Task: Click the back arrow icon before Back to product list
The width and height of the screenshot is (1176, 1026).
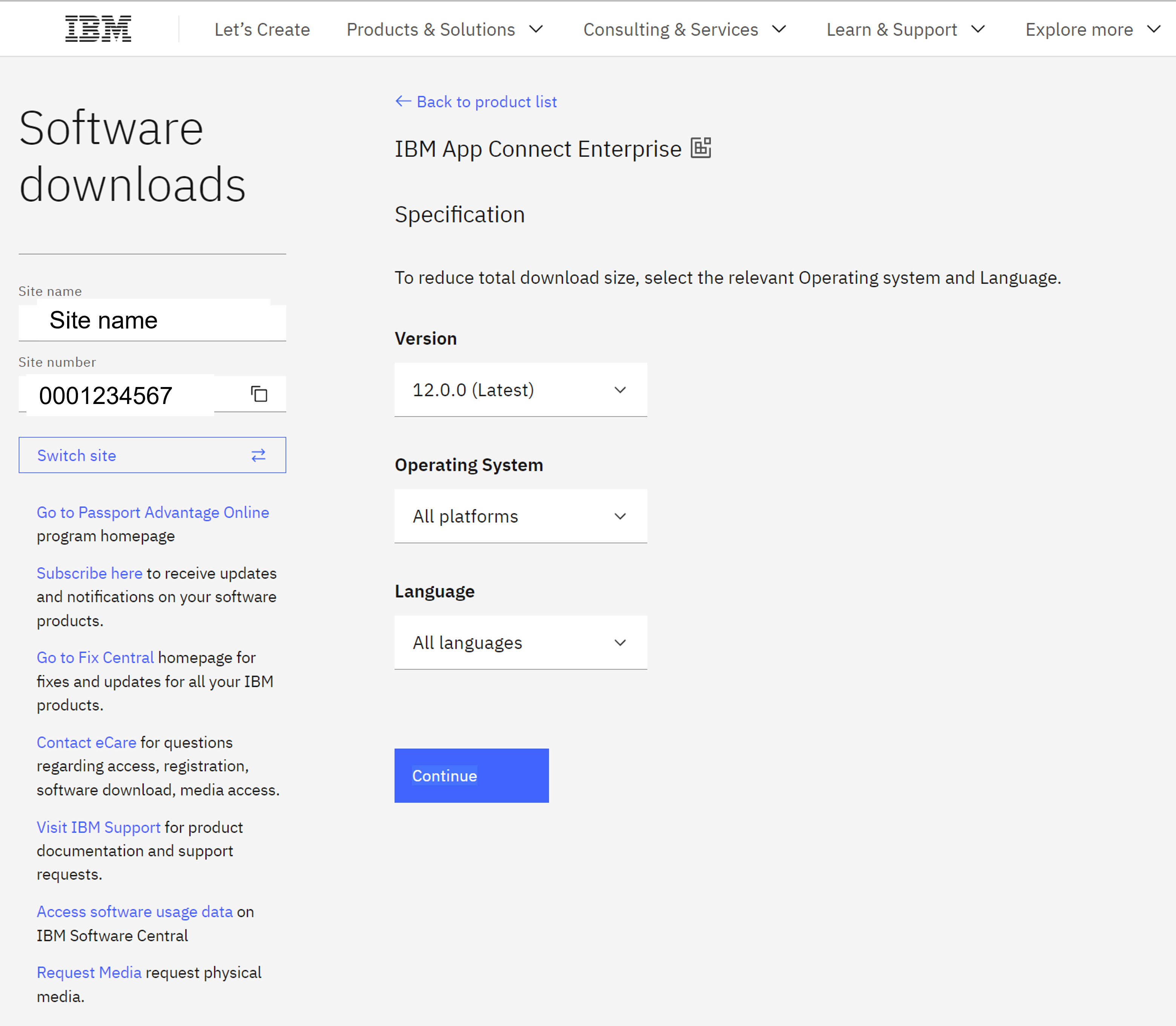Action: [x=403, y=101]
